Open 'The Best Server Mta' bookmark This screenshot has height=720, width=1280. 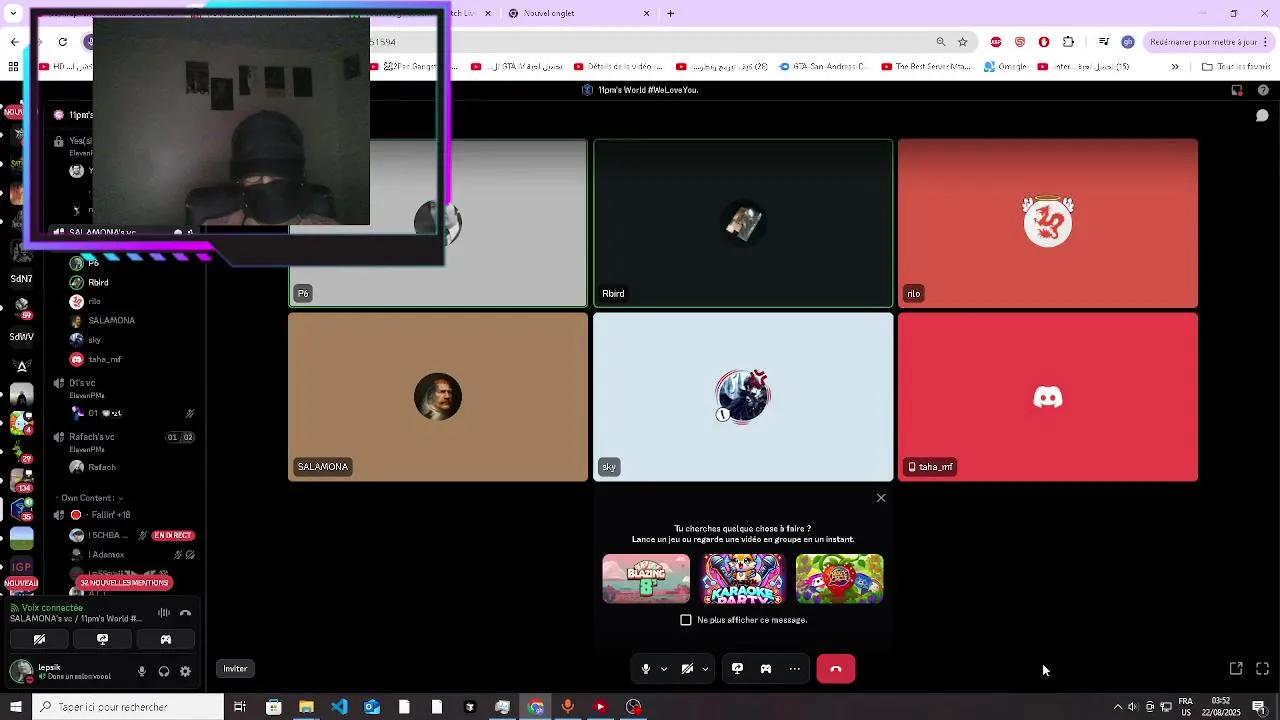click(925, 67)
